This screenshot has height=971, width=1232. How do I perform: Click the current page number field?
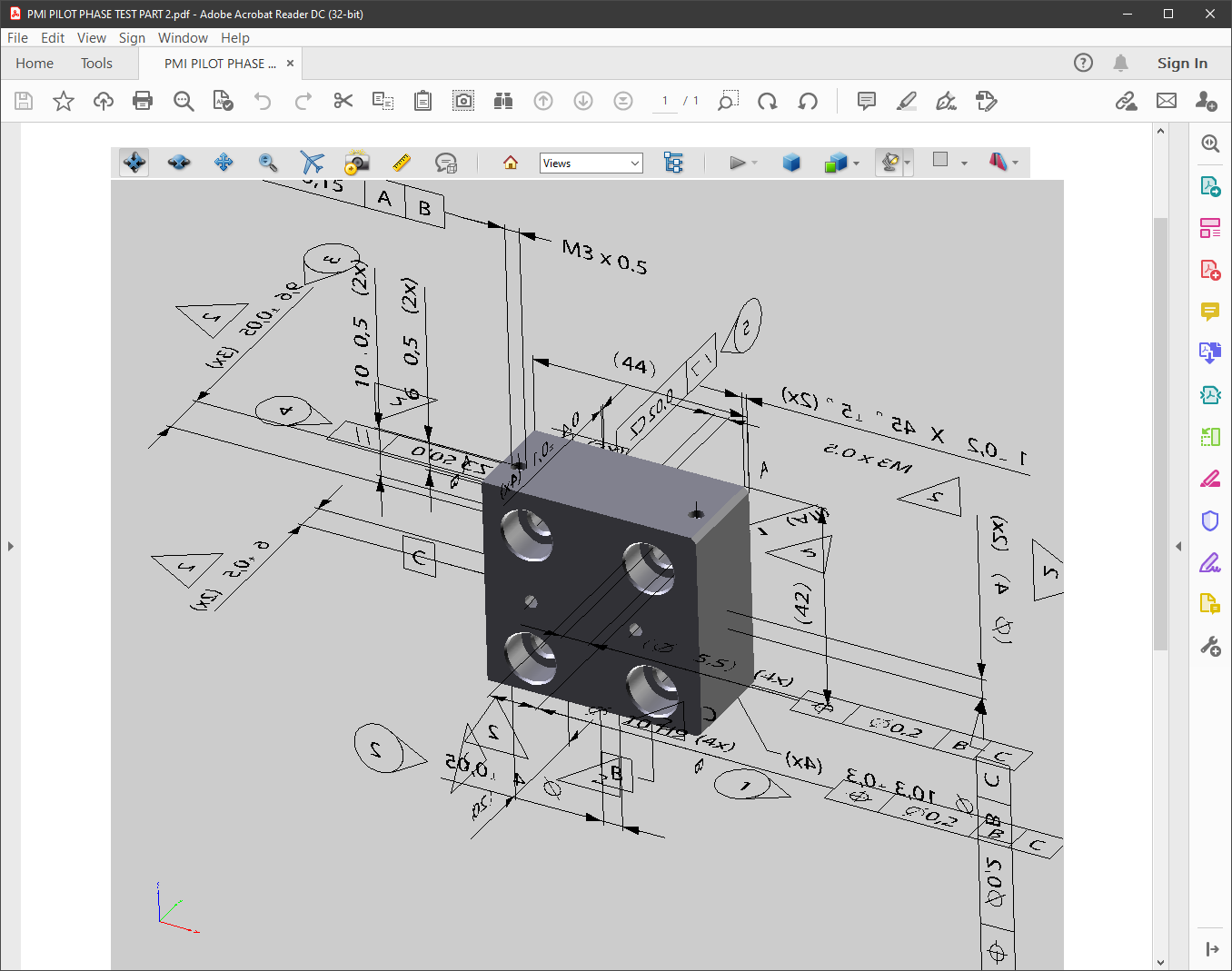coord(665,101)
